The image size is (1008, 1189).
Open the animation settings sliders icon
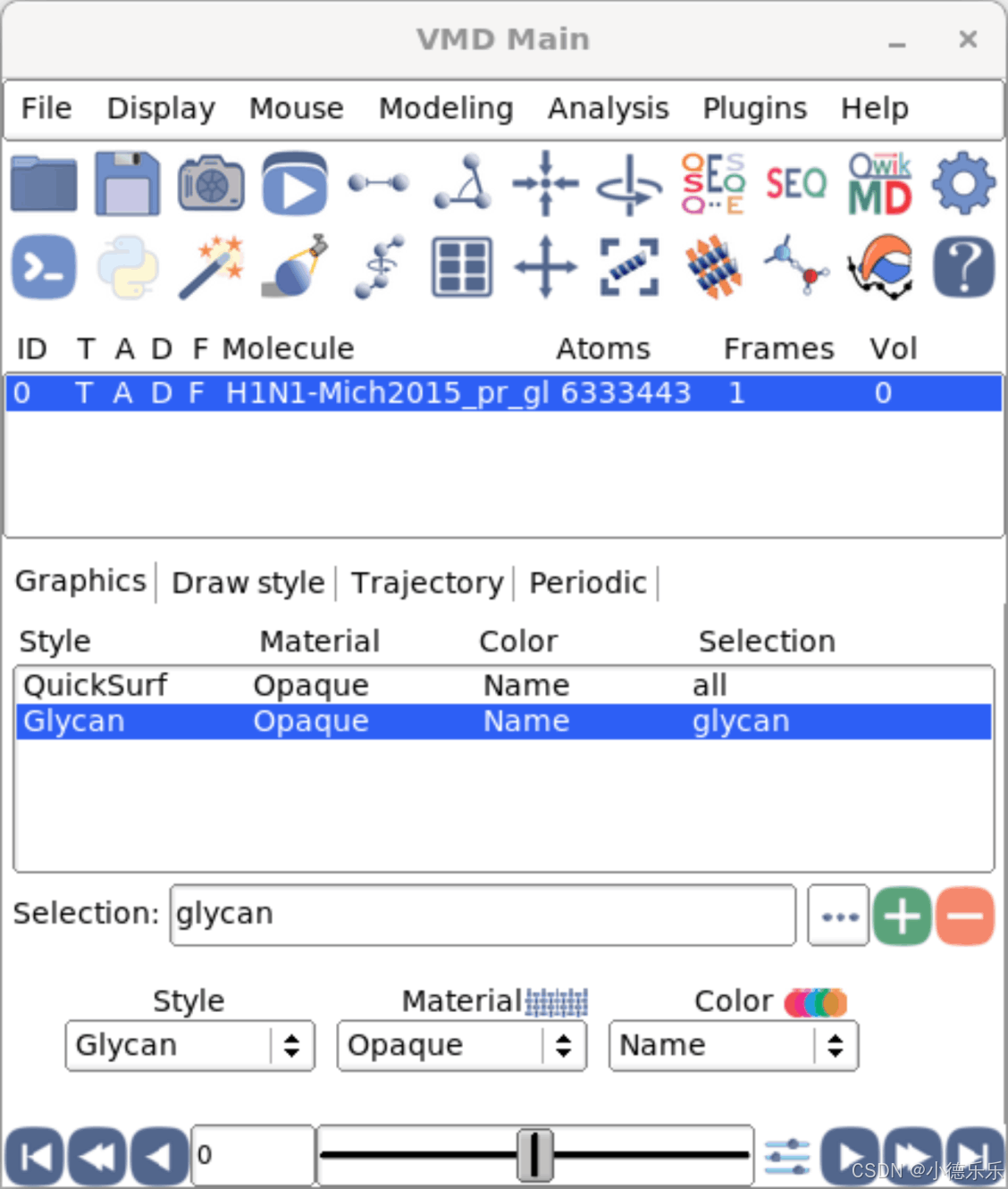[x=787, y=1156]
